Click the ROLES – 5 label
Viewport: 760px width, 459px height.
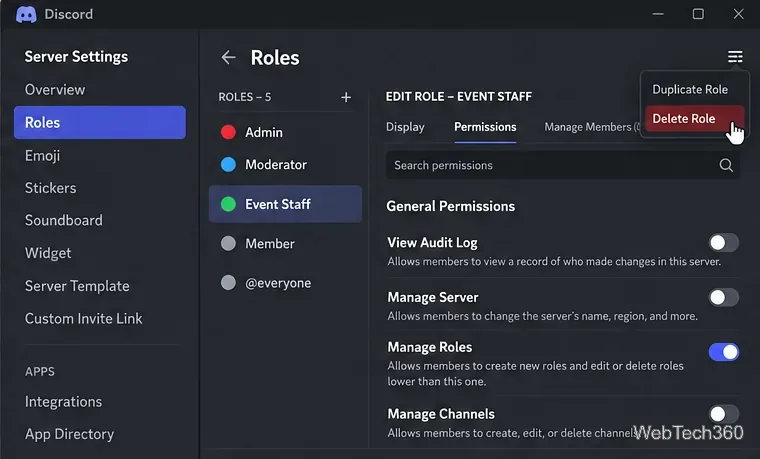[245, 97]
